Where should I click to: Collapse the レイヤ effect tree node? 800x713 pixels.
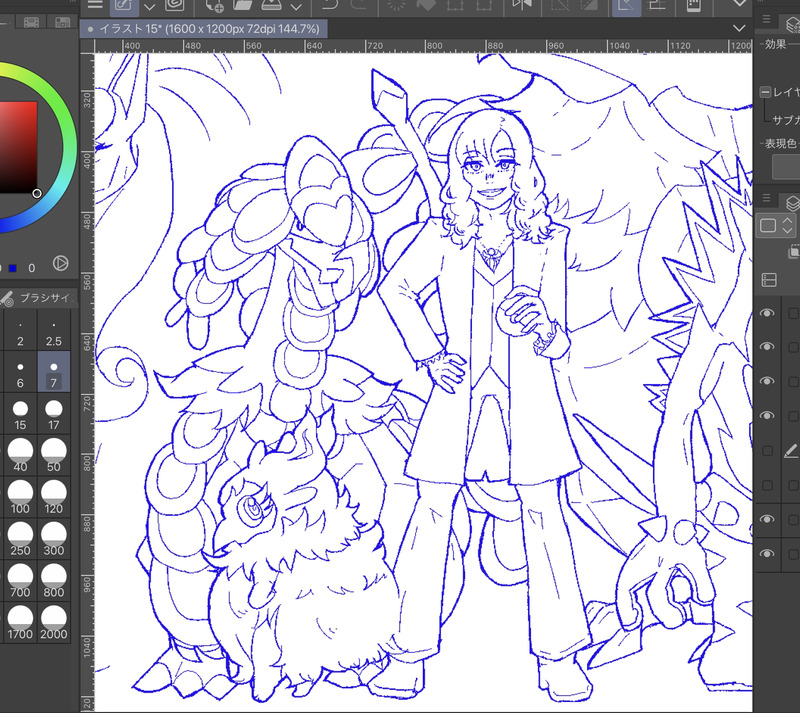(765, 92)
